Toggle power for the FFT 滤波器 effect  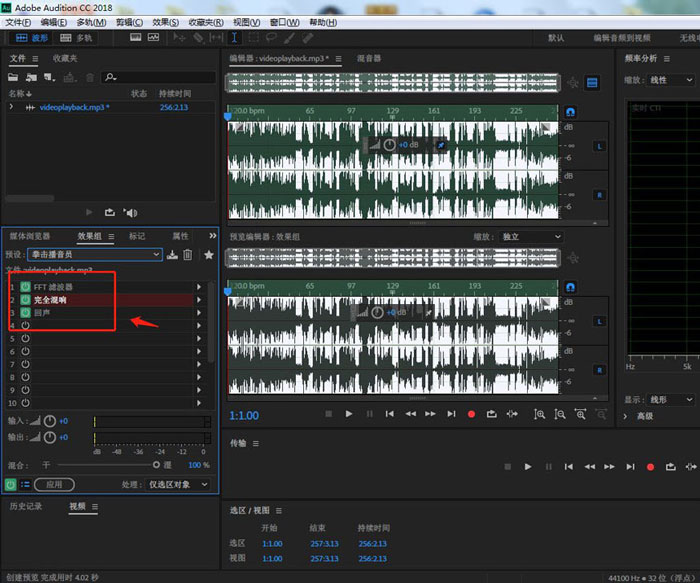coord(25,287)
